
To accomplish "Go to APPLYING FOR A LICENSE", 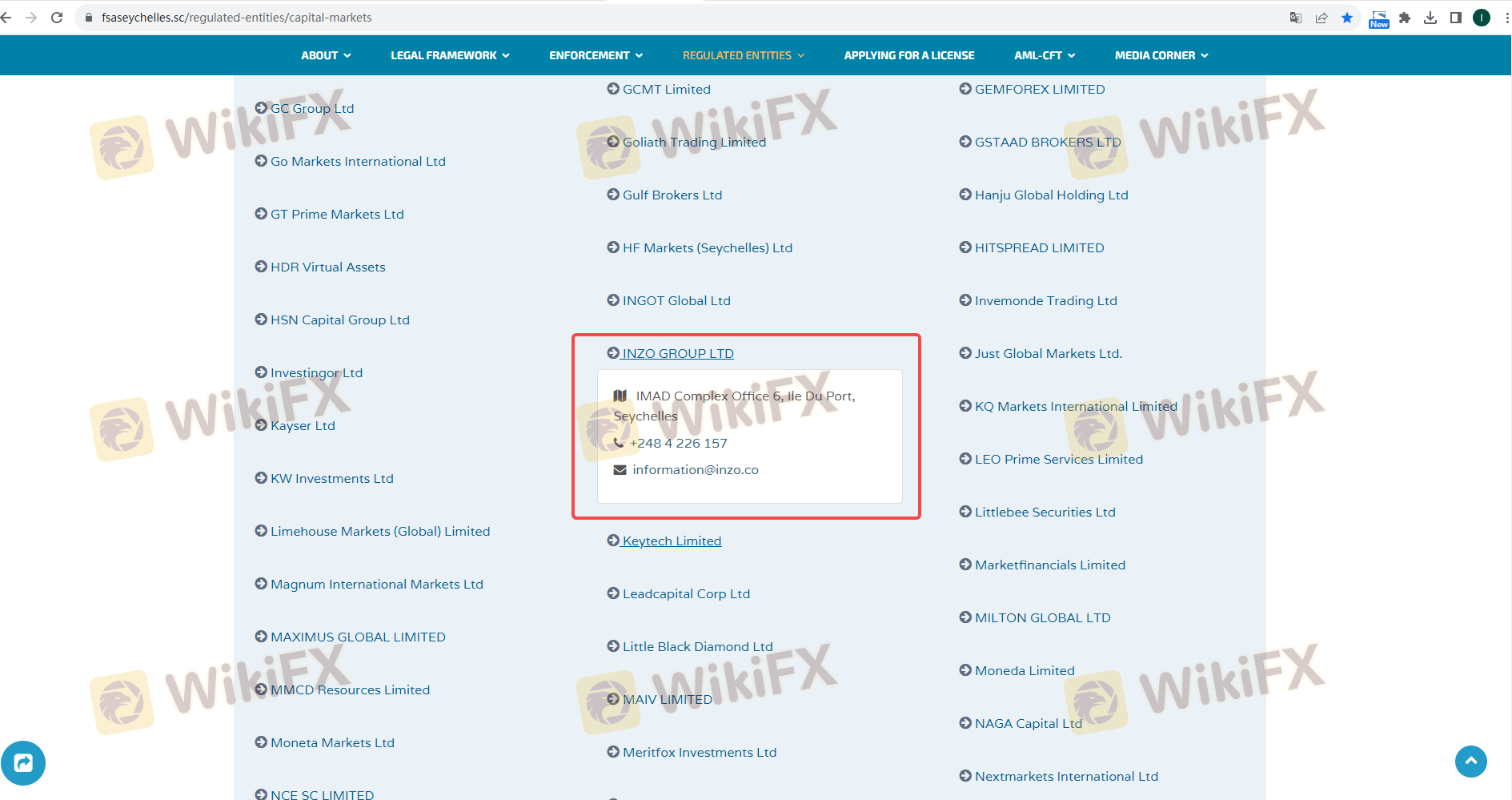I will 909,55.
